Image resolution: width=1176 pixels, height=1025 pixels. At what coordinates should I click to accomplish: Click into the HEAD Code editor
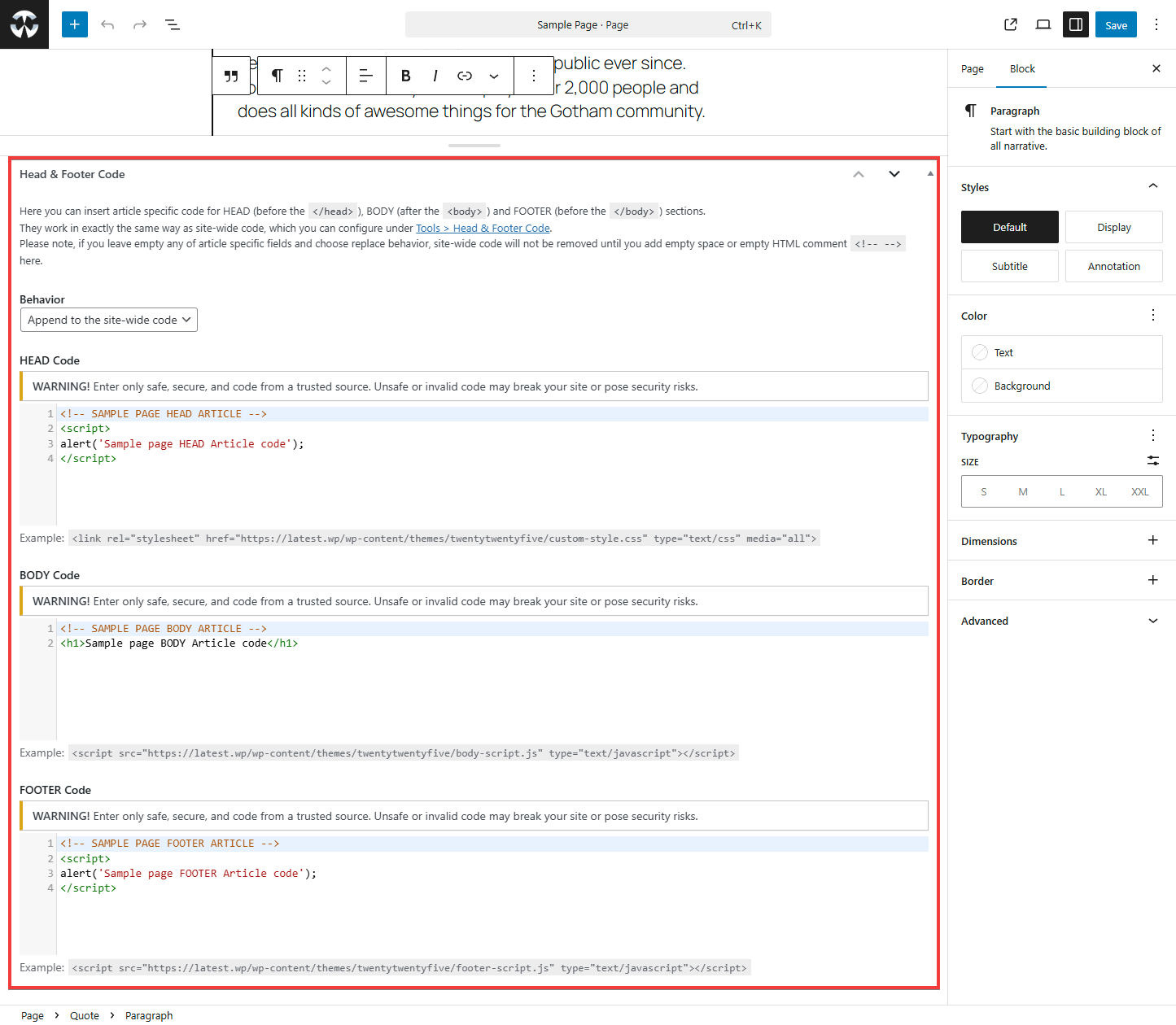click(474, 465)
